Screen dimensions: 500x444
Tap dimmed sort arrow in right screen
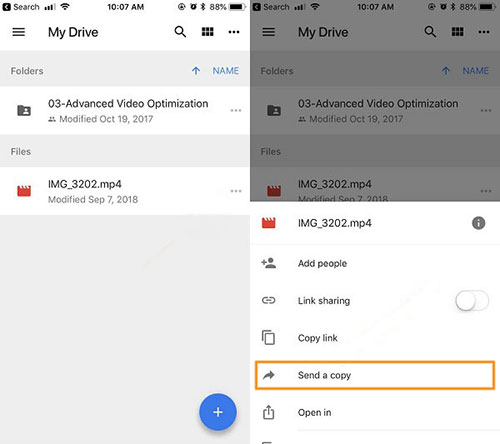click(446, 71)
